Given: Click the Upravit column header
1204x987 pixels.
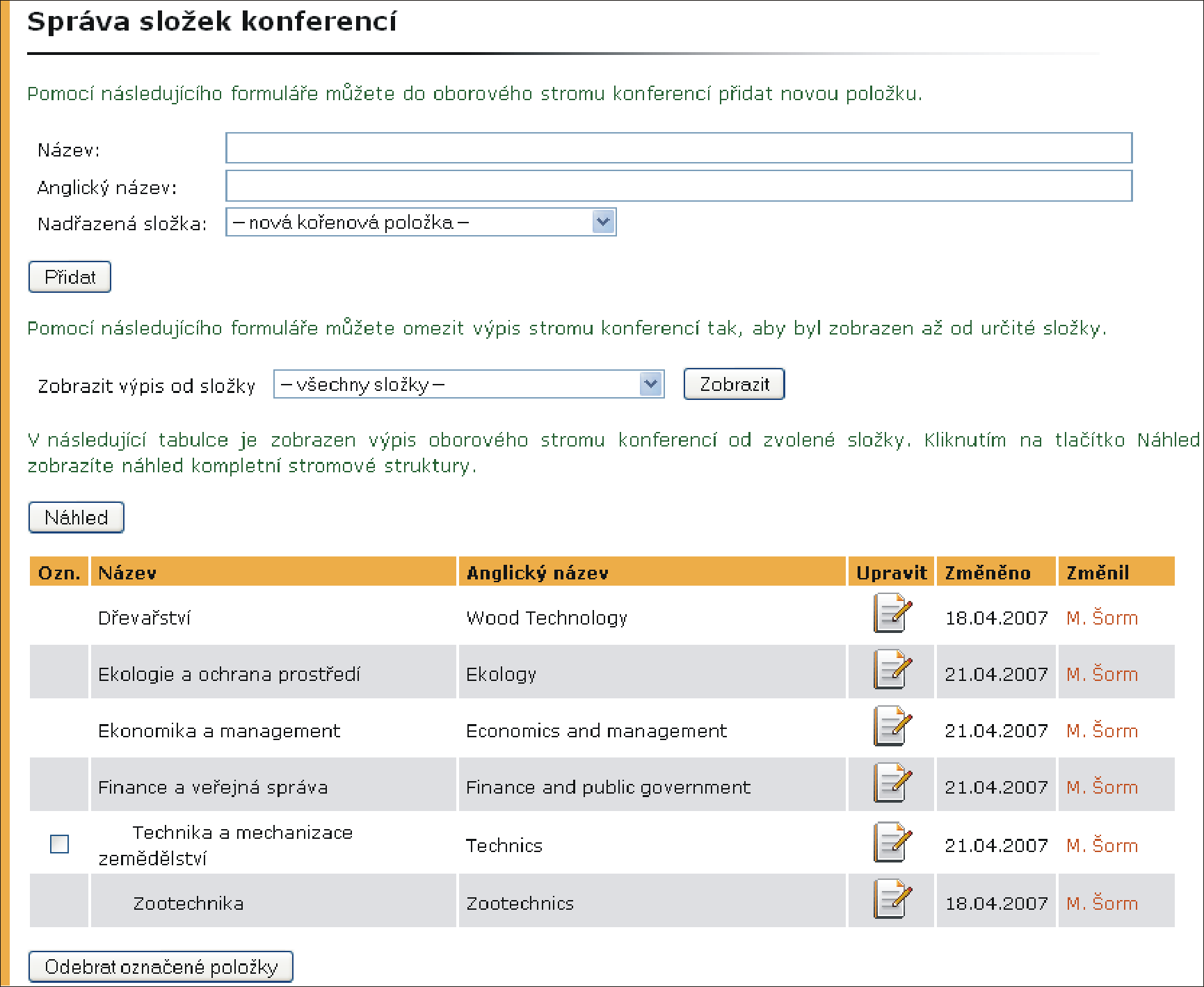Looking at the screenshot, I should tap(891, 572).
